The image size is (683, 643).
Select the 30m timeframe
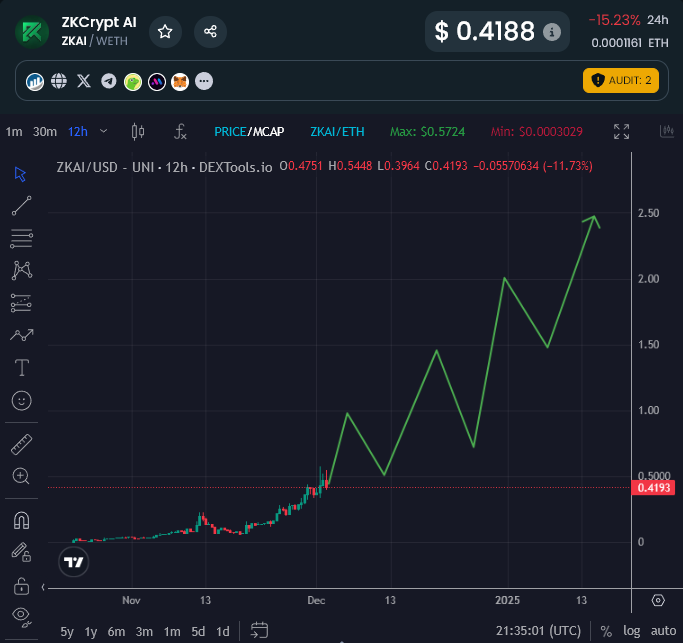click(x=45, y=132)
